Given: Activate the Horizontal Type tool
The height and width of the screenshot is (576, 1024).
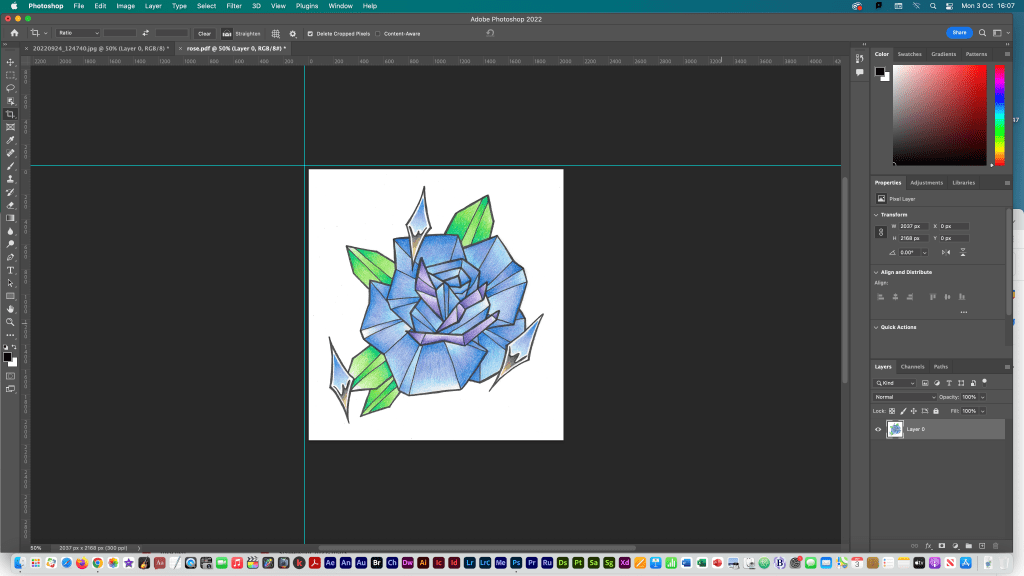Looking at the screenshot, I should (x=10, y=270).
